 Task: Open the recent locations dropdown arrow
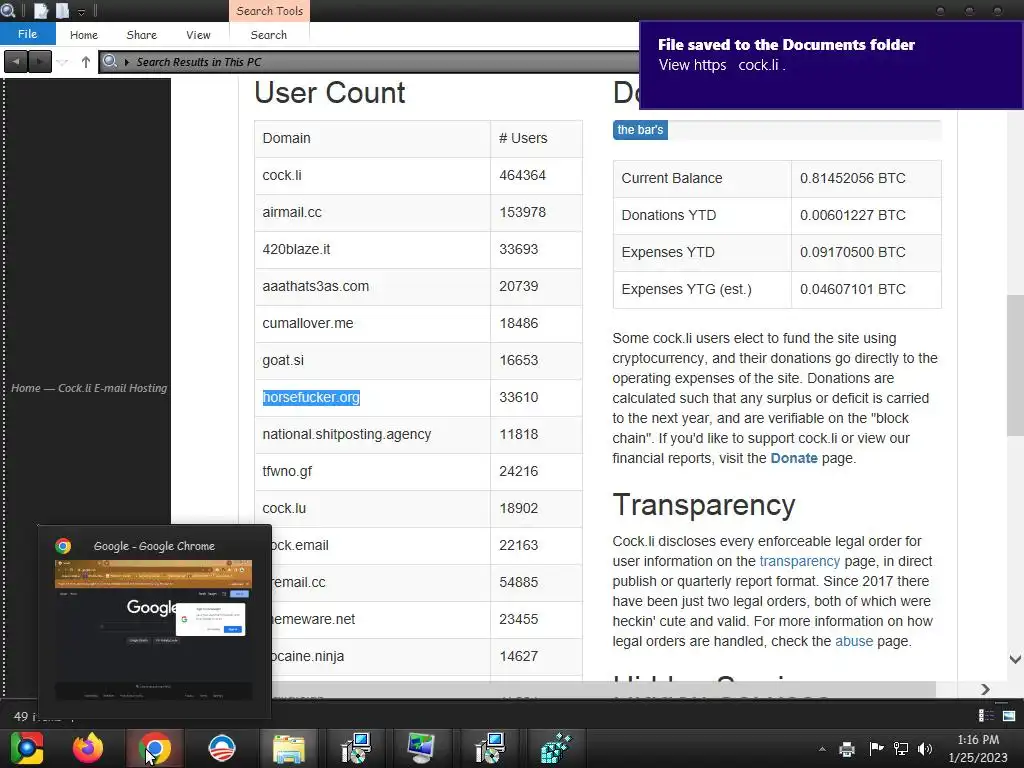(63, 62)
